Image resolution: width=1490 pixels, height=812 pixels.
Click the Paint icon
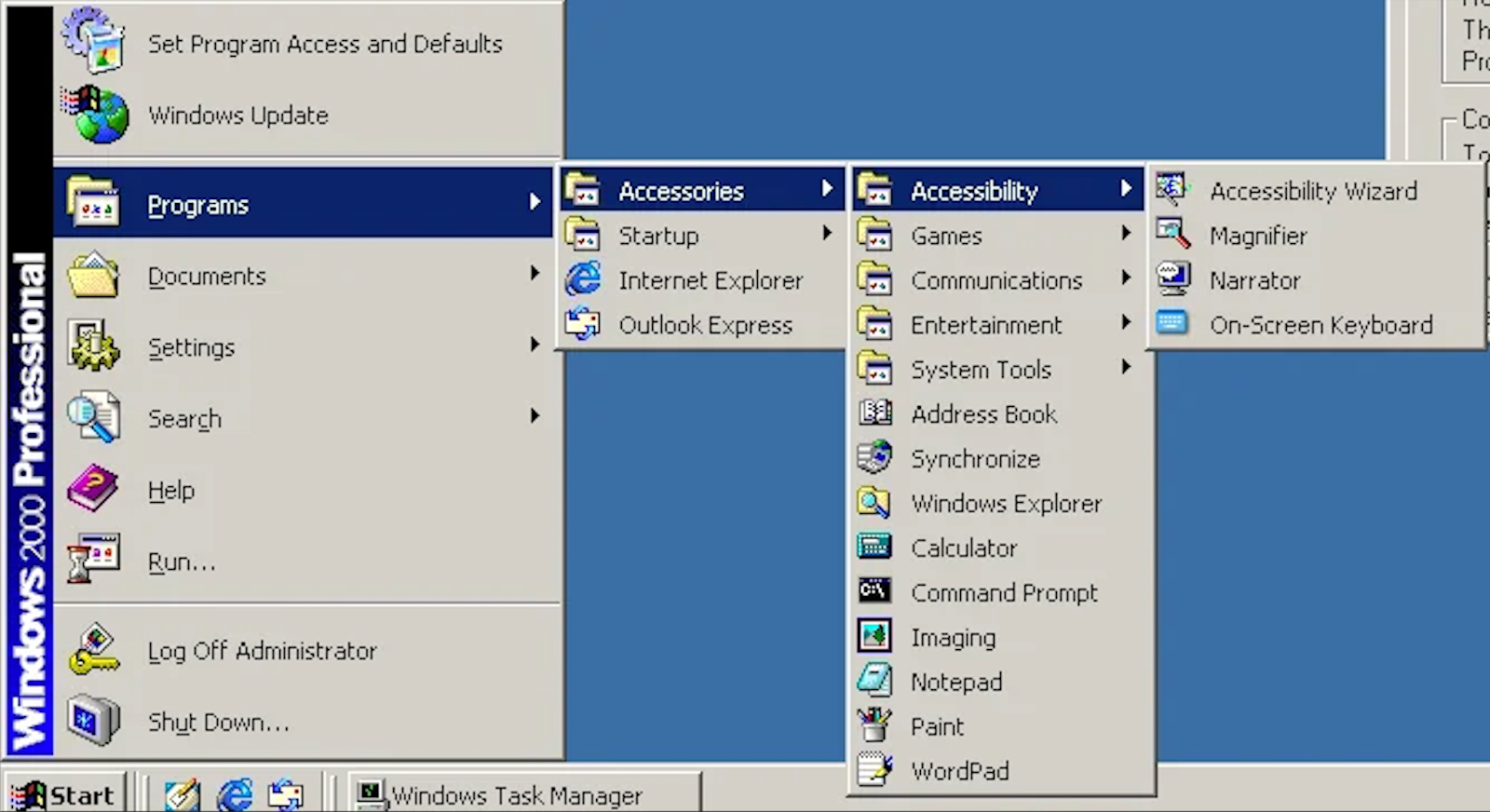click(874, 724)
